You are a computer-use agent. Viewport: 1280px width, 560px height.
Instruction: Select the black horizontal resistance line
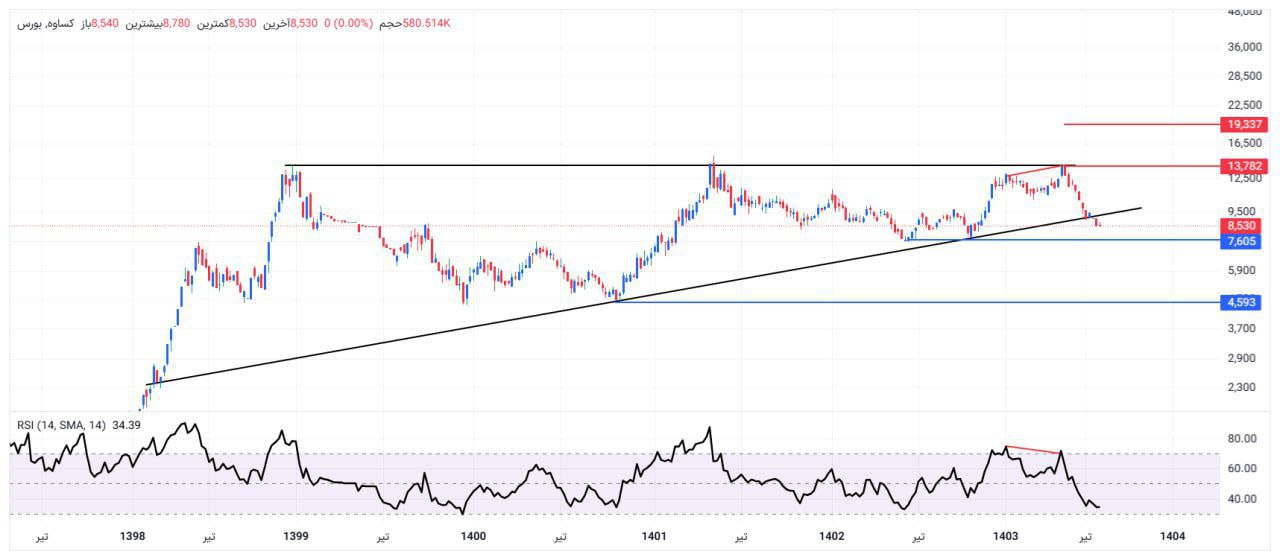click(x=680, y=165)
